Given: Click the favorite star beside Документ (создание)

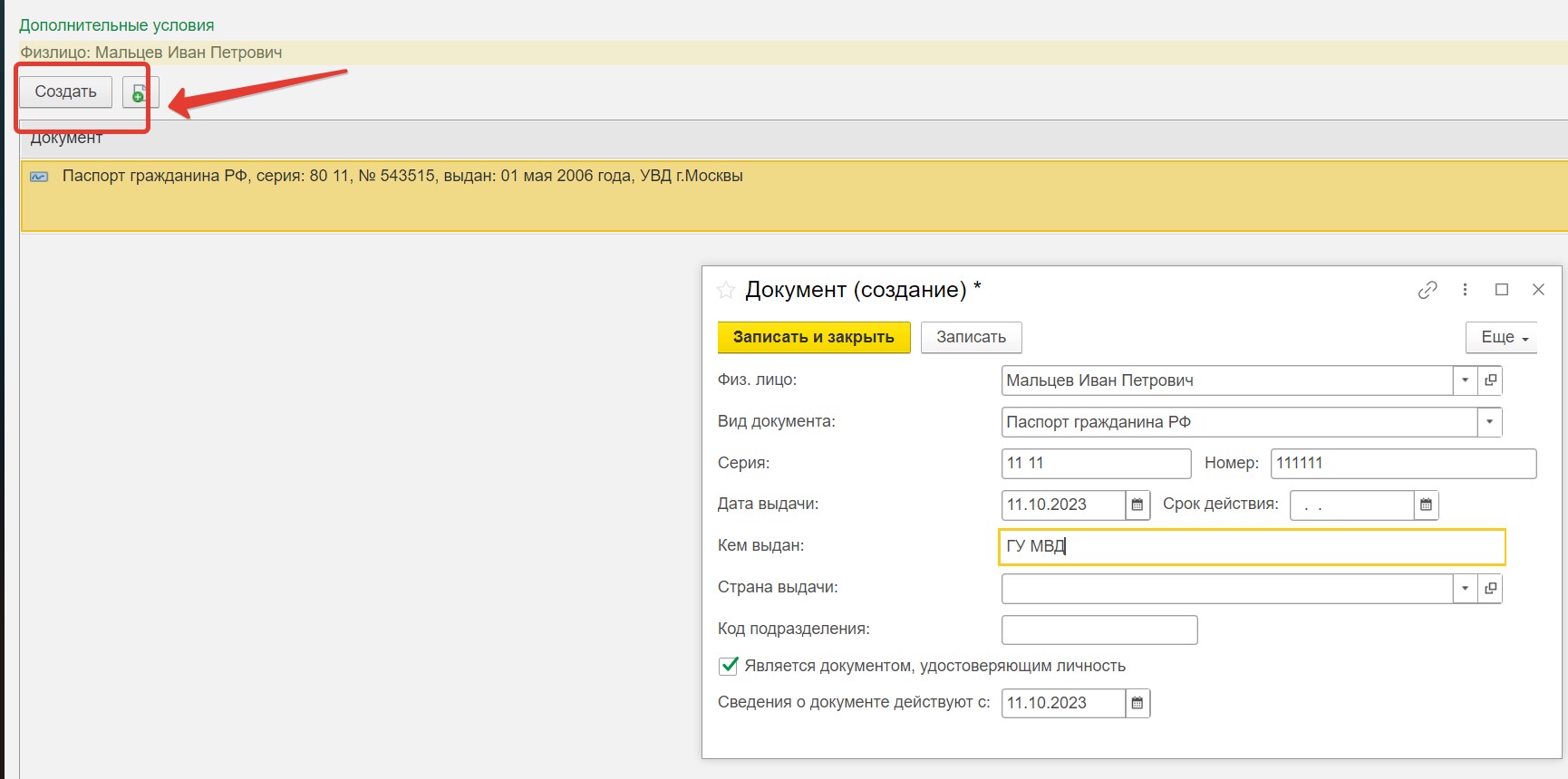Looking at the screenshot, I should coord(725,290).
